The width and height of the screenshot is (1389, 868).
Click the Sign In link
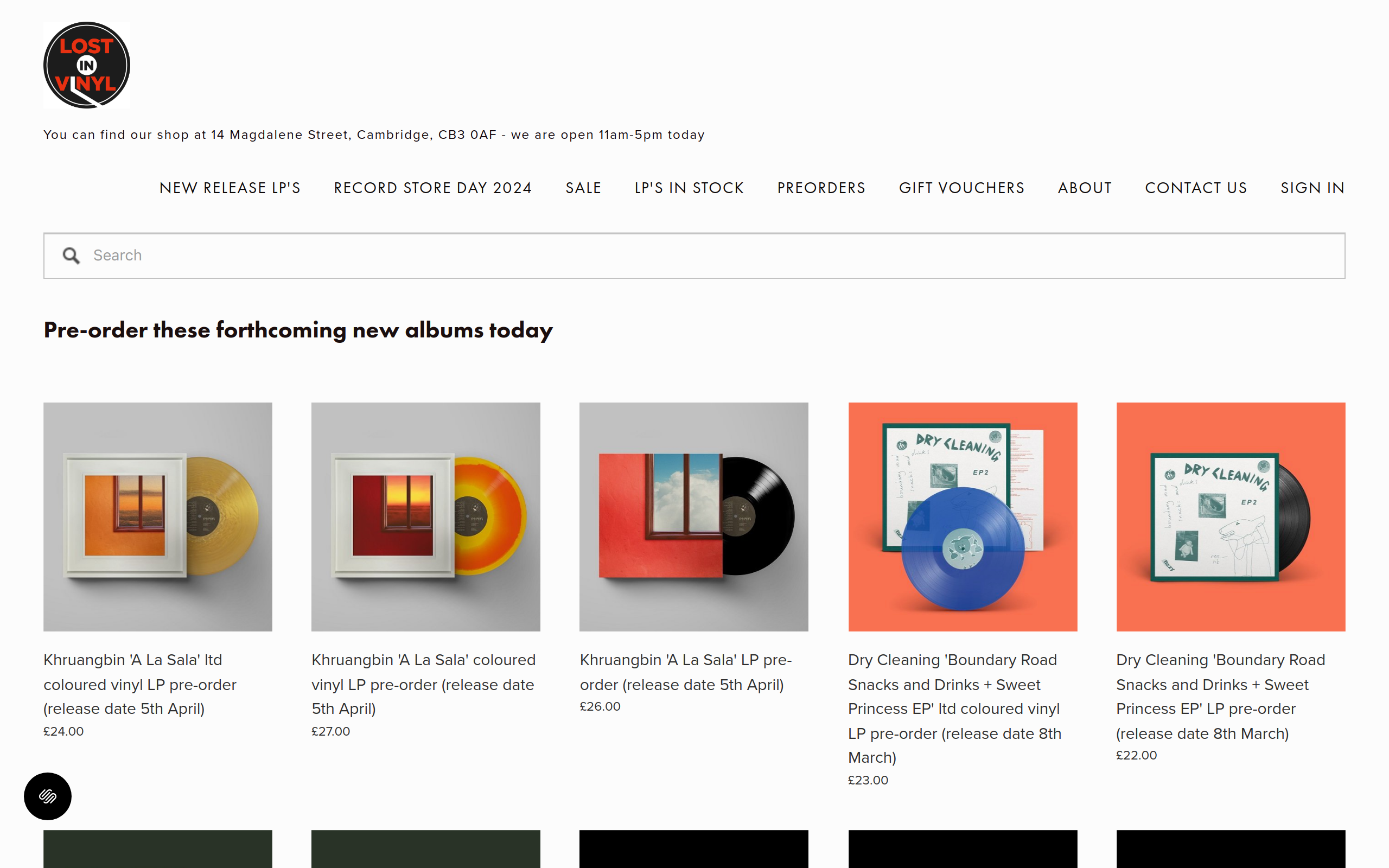pos(1312,188)
